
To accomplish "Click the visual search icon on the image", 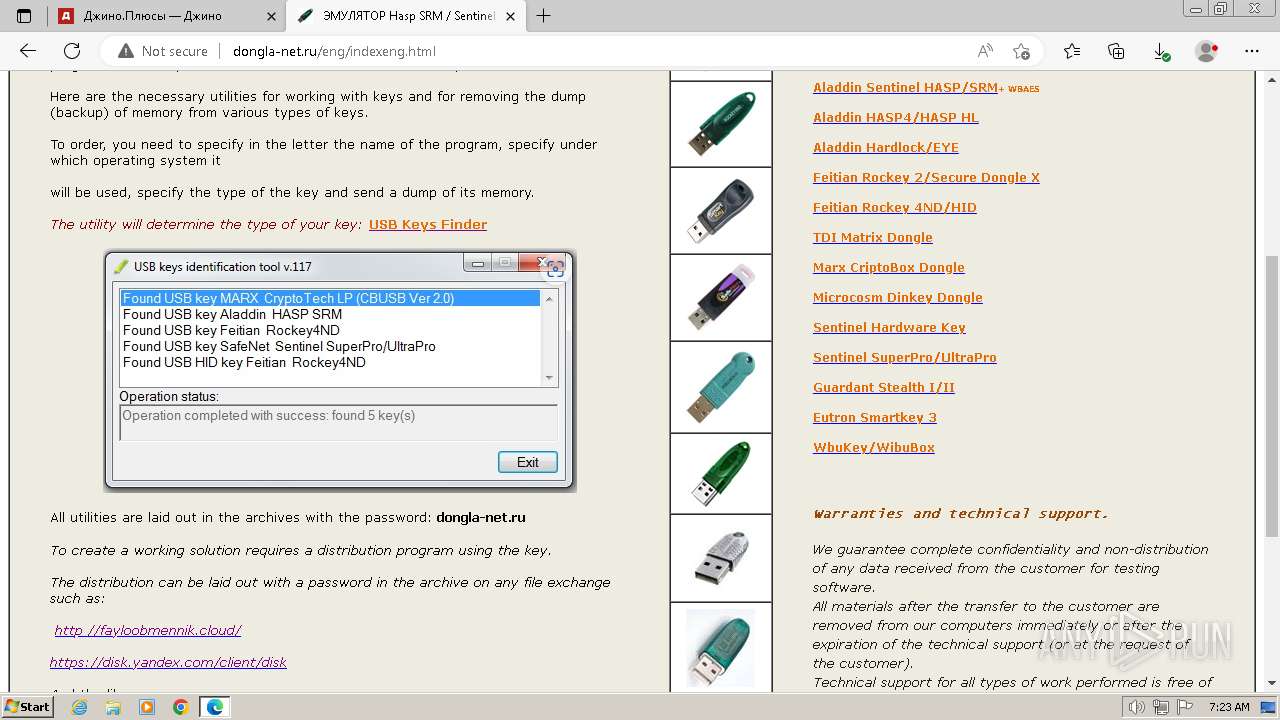I will tap(555, 267).
